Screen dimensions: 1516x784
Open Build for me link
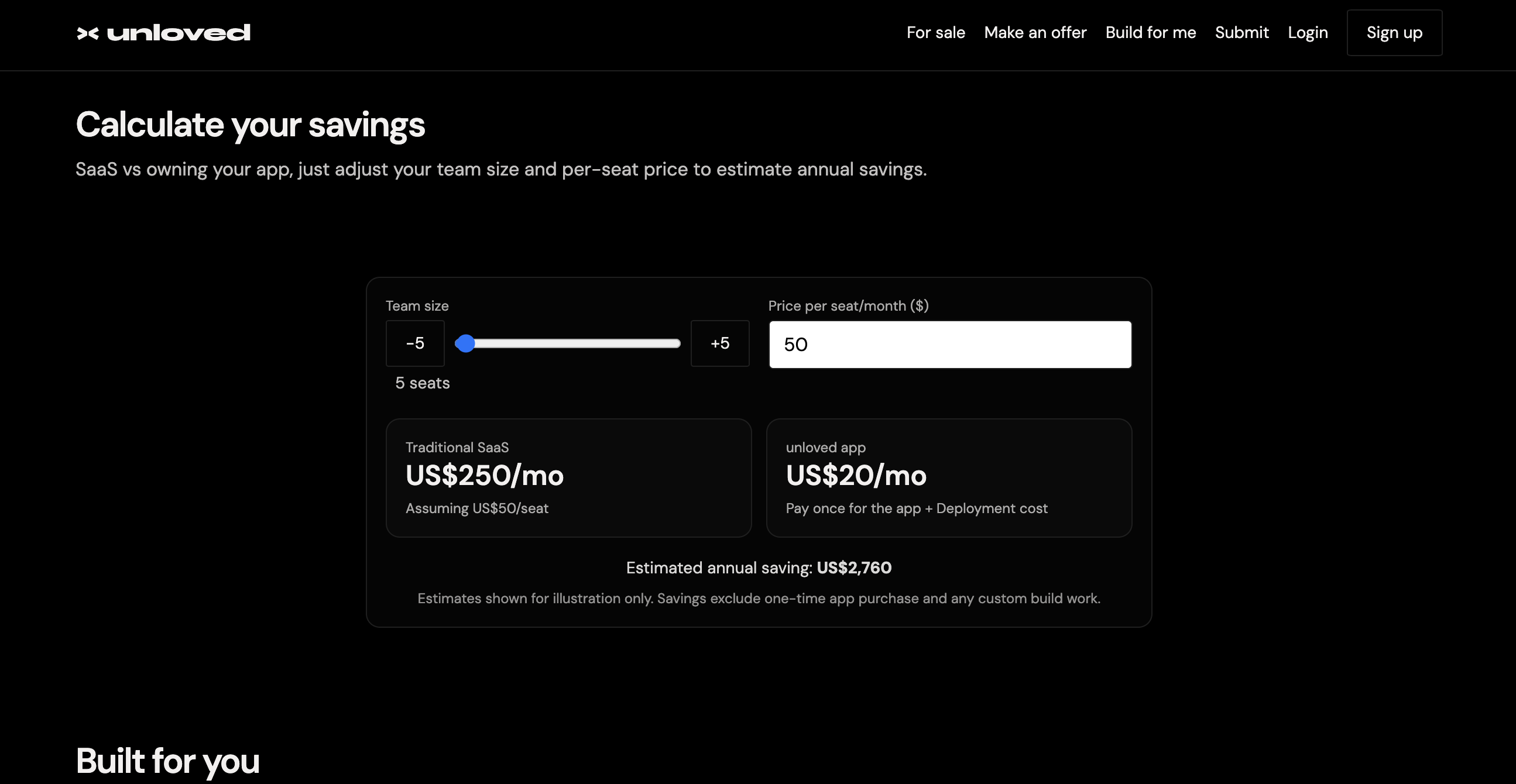pos(1150,33)
